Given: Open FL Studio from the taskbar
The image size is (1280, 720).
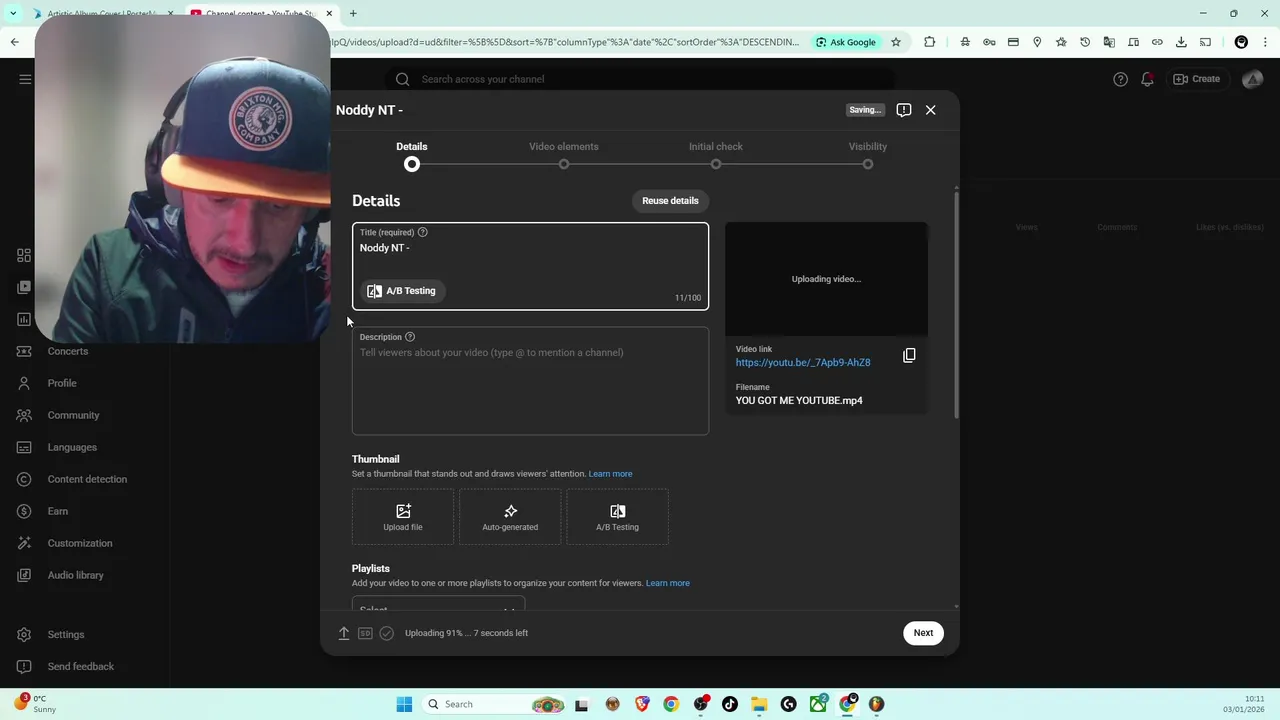Looking at the screenshot, I should 877,704.
